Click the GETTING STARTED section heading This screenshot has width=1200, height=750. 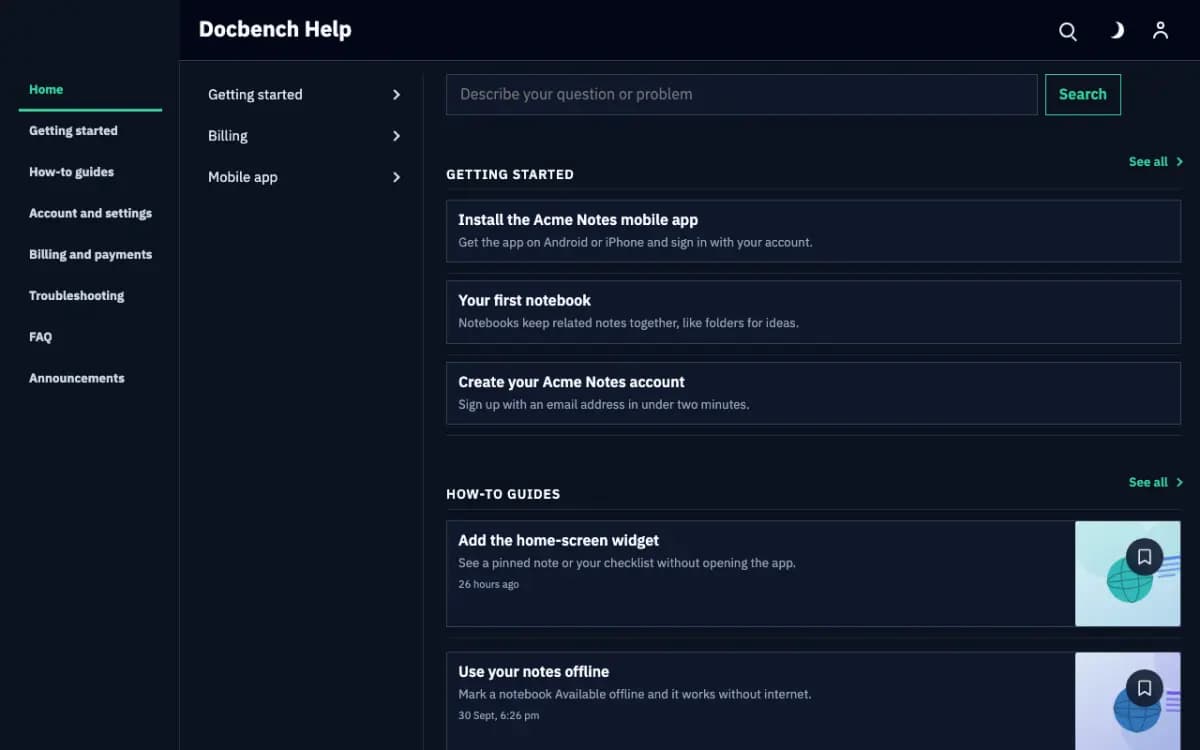510,174
